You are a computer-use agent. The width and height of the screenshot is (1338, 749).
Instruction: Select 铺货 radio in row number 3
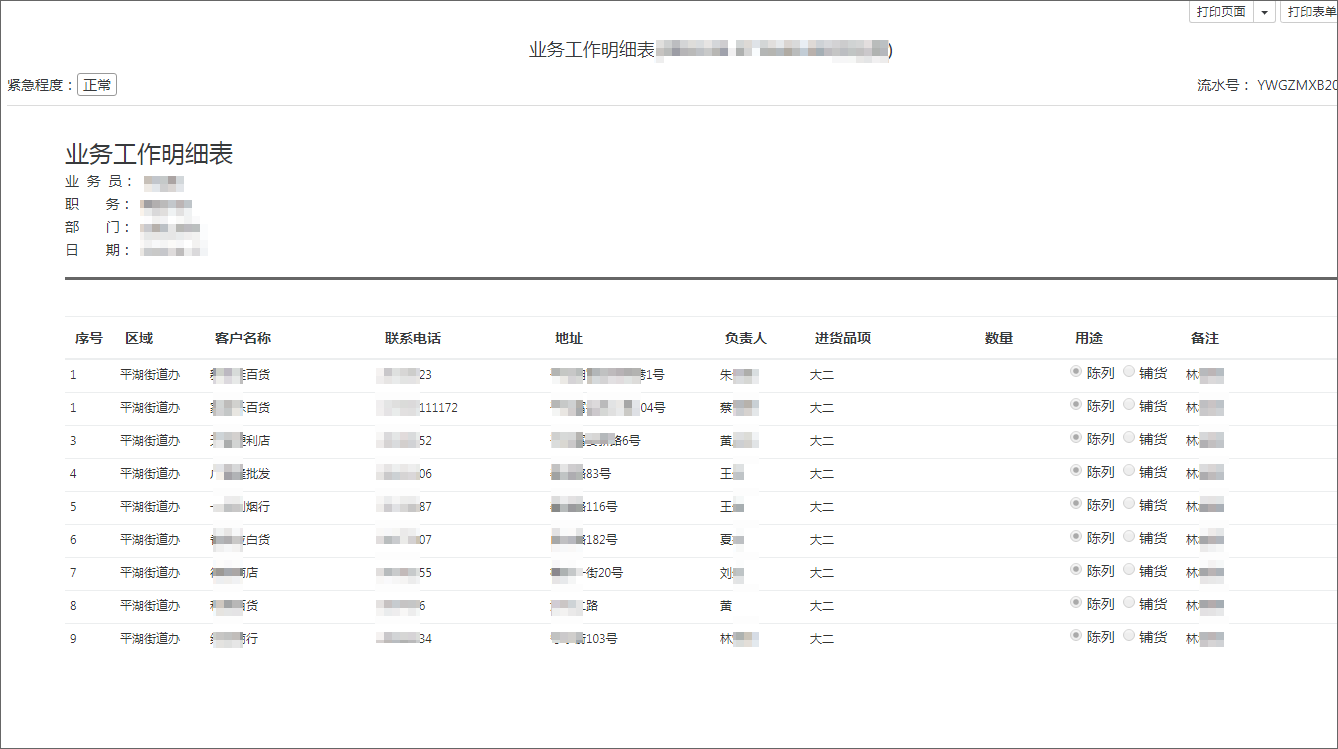(1129, 438)
